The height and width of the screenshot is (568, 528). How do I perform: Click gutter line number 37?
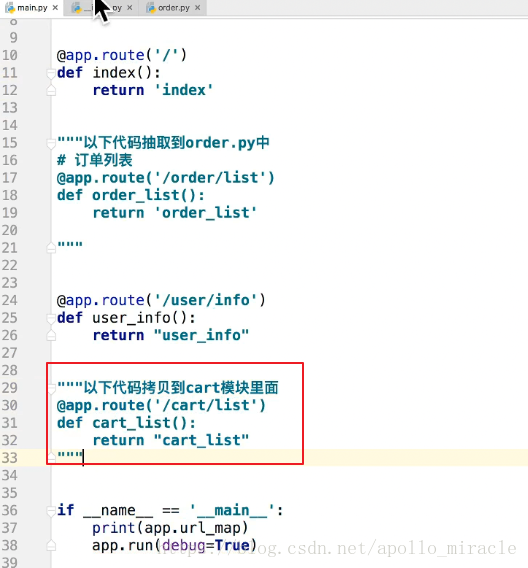coord(9,528)
